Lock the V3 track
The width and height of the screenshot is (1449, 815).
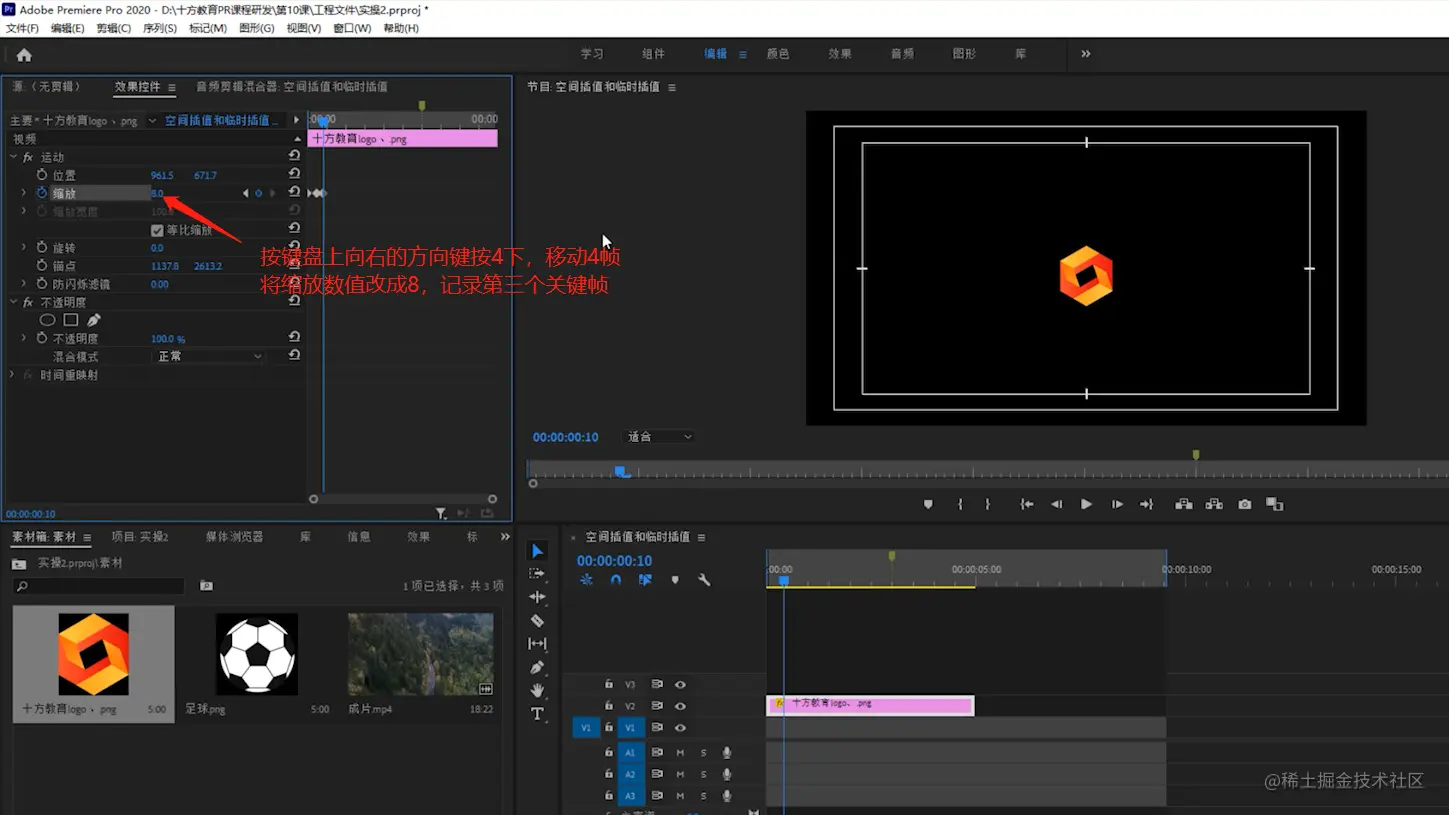(x=608, y=685)
